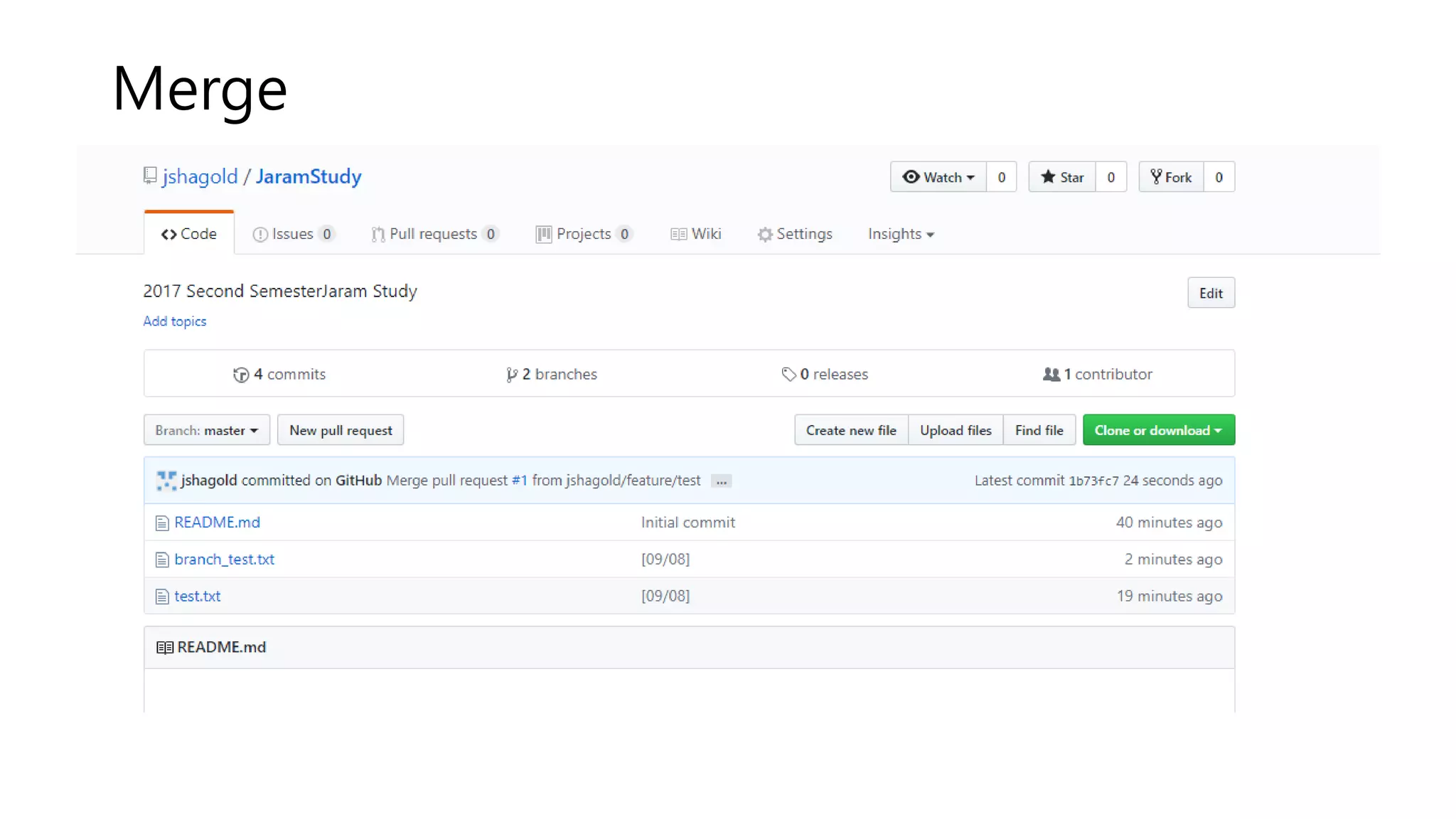Click the commits history clock icon
Image resolution: width=1456 pixels, height=819 pixels.
tap(241, 375)
